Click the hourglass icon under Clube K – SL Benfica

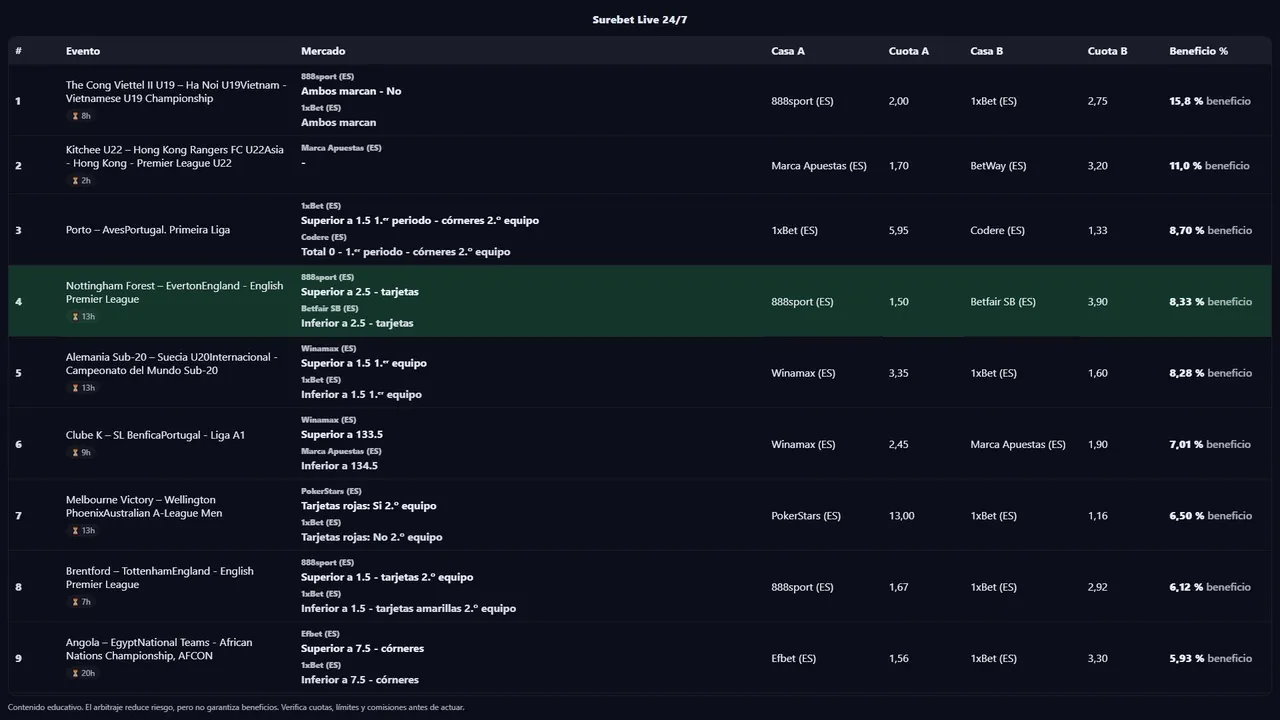[x=75, y=453]
